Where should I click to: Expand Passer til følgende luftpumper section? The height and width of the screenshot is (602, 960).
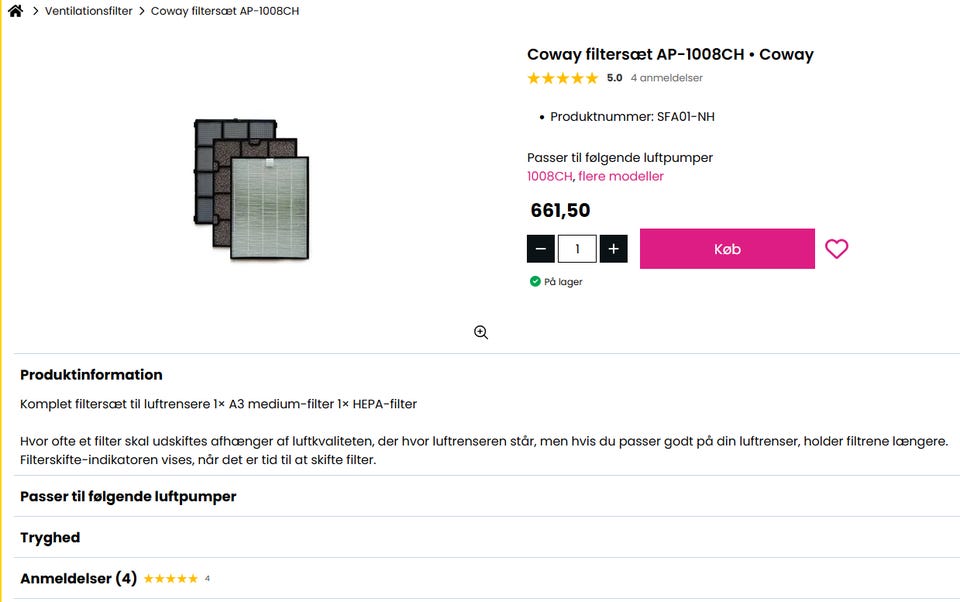tap(128, 497)
